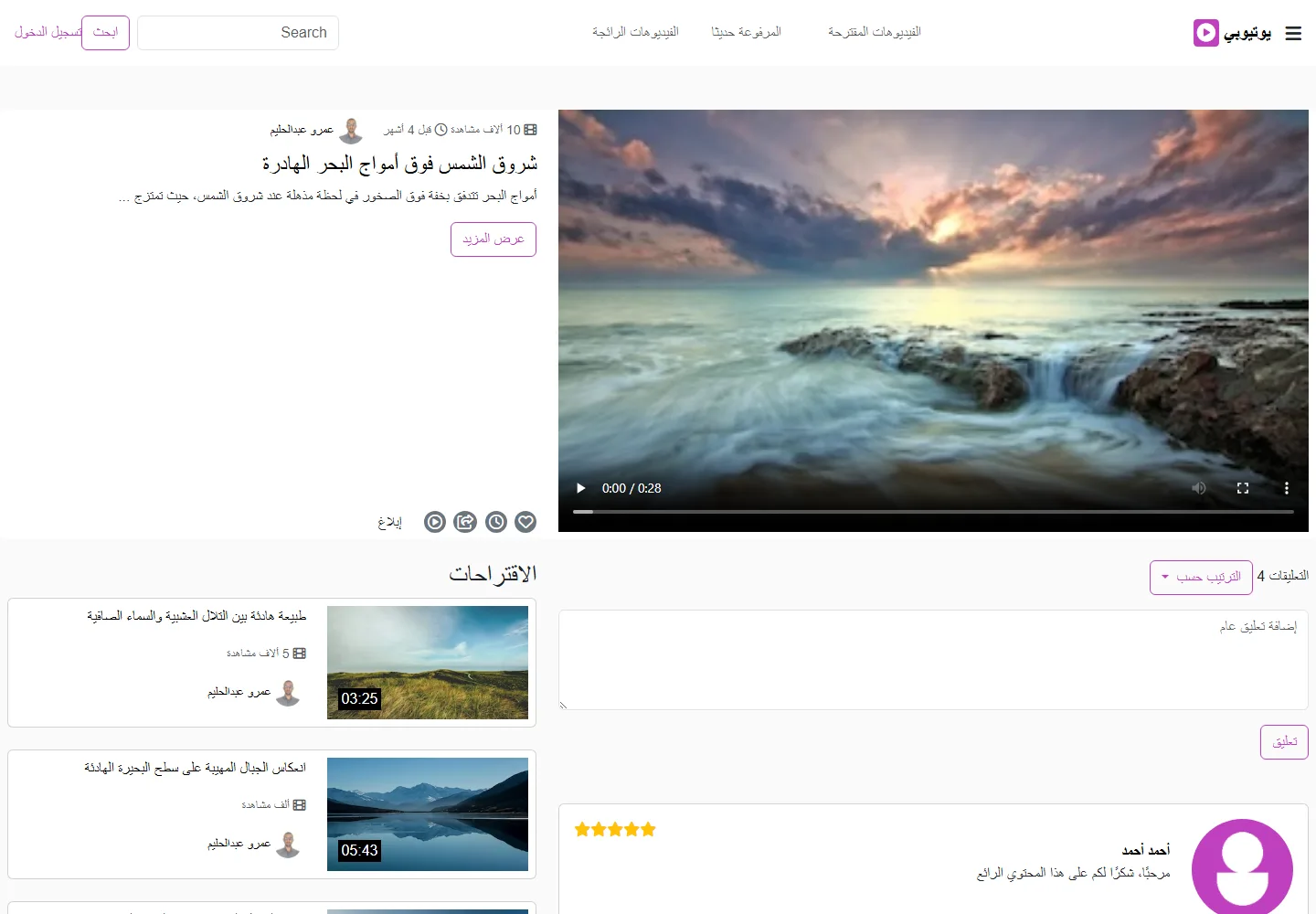The image size is (1316, 914).
Task: Play the sunrise video
Action: [580, 488]
